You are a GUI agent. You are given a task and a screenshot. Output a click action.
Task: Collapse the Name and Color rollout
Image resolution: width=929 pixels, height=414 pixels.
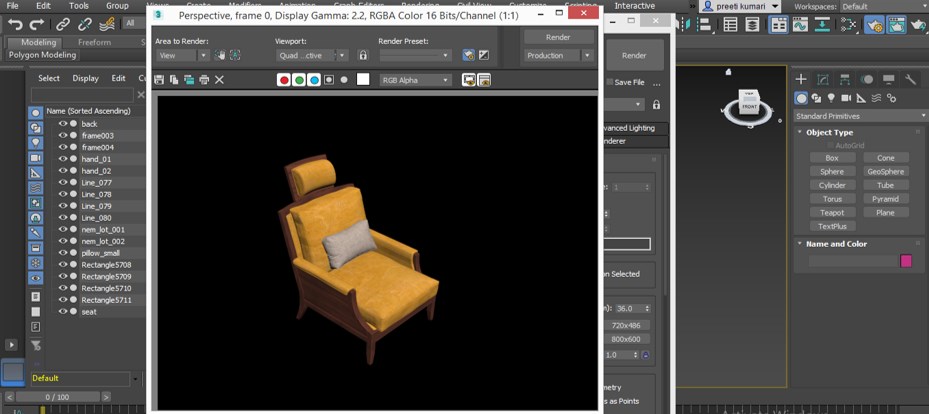(800, 243)
